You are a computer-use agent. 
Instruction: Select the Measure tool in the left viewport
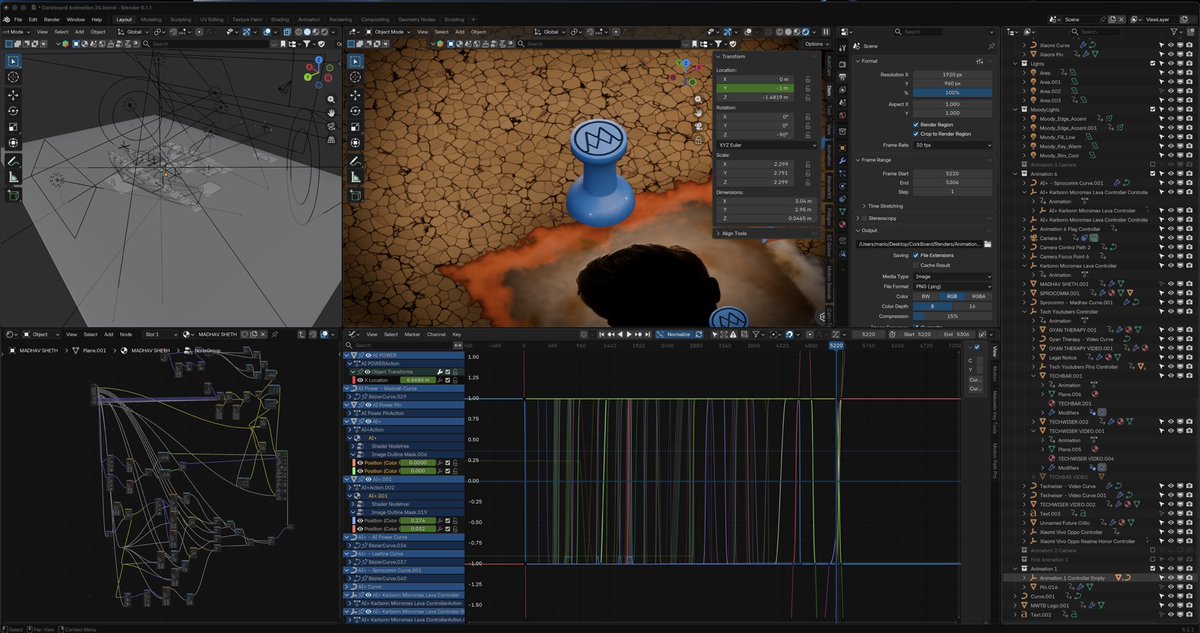pyautogui.click(x=14, y=178)
